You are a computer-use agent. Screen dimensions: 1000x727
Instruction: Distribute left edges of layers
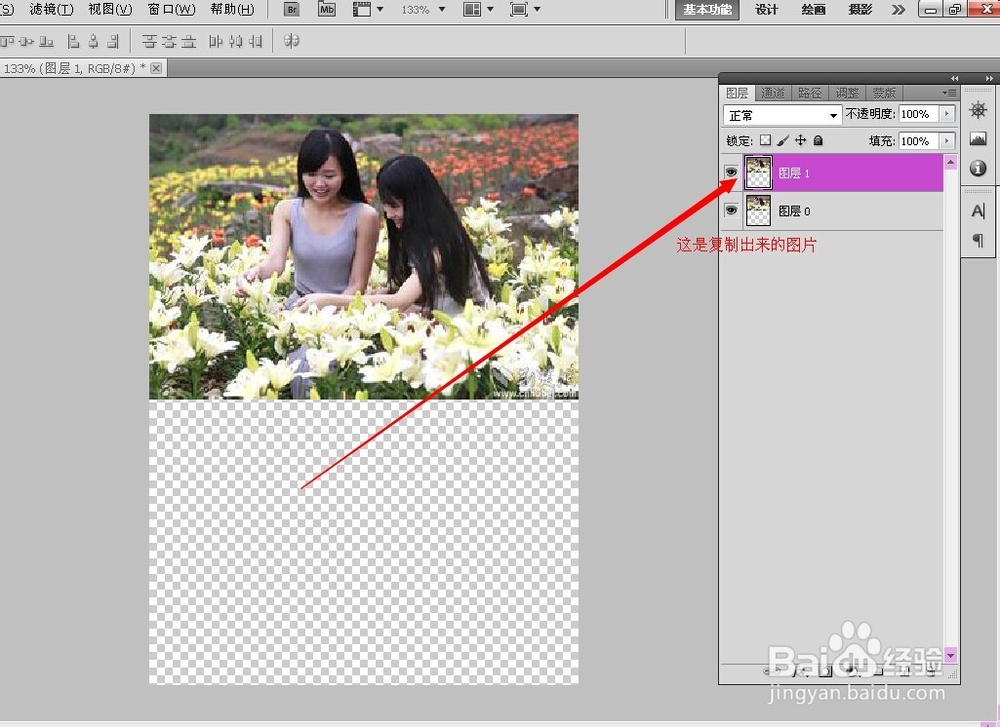[x=216, y=41]
